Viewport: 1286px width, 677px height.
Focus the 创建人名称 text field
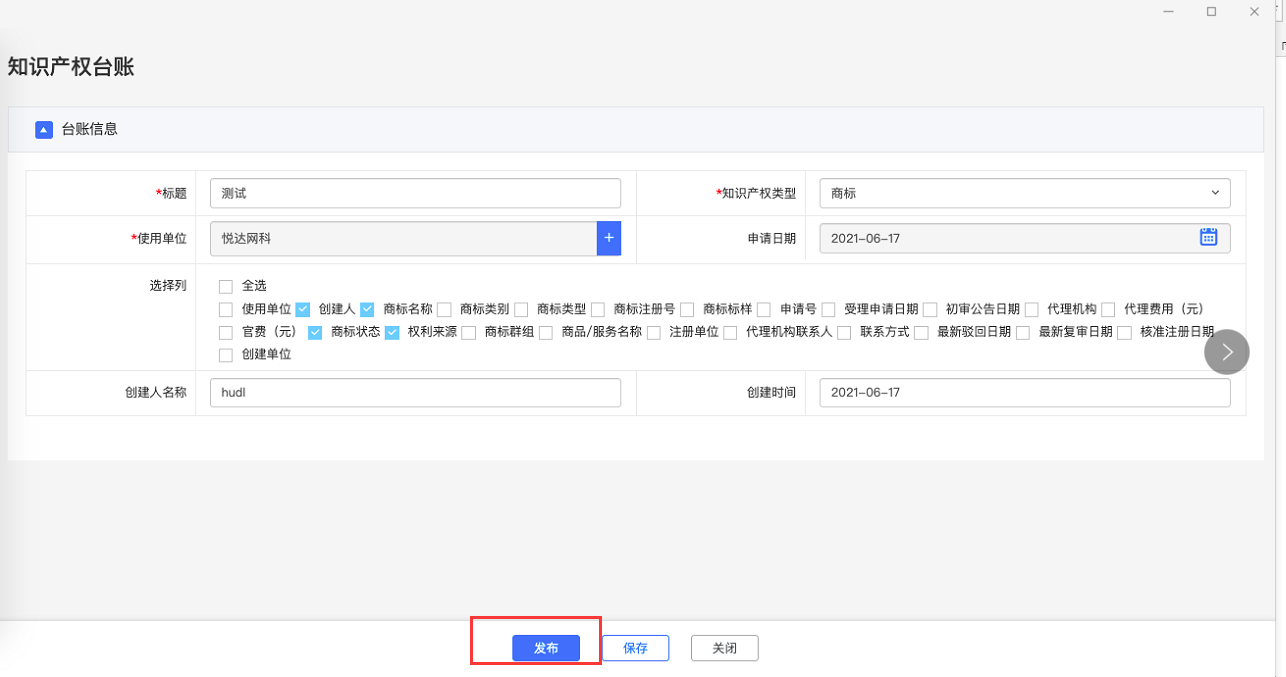point(415,393)
